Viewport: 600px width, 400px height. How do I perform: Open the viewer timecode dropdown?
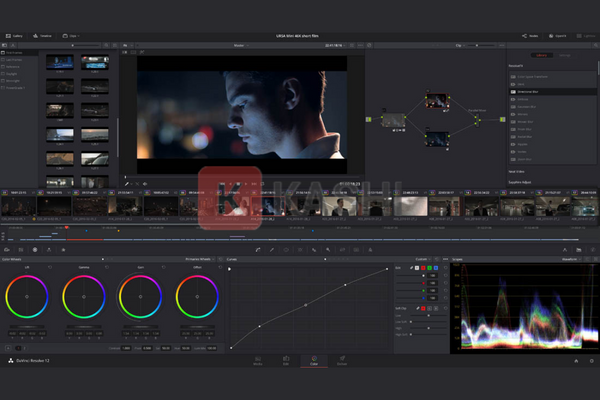(x=335, y=45)
